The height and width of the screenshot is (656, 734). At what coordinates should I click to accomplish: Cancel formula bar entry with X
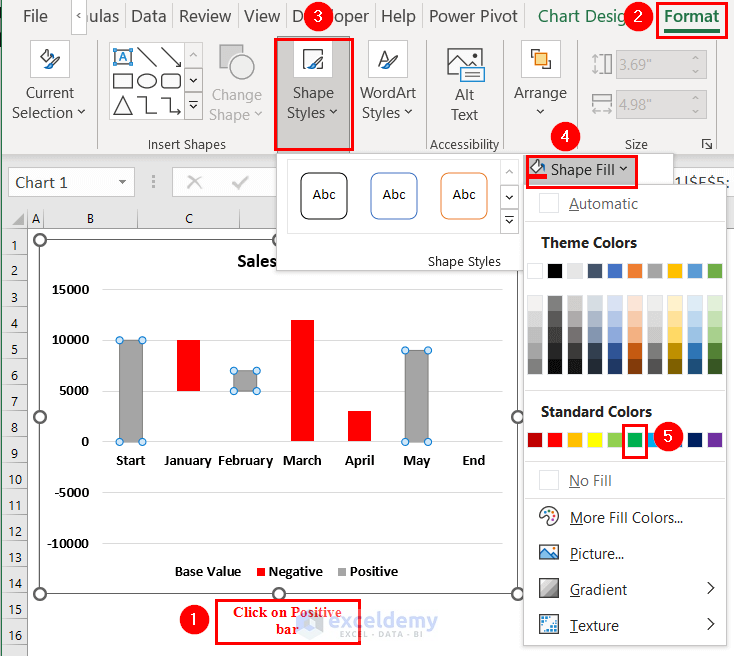click(194, 182)
